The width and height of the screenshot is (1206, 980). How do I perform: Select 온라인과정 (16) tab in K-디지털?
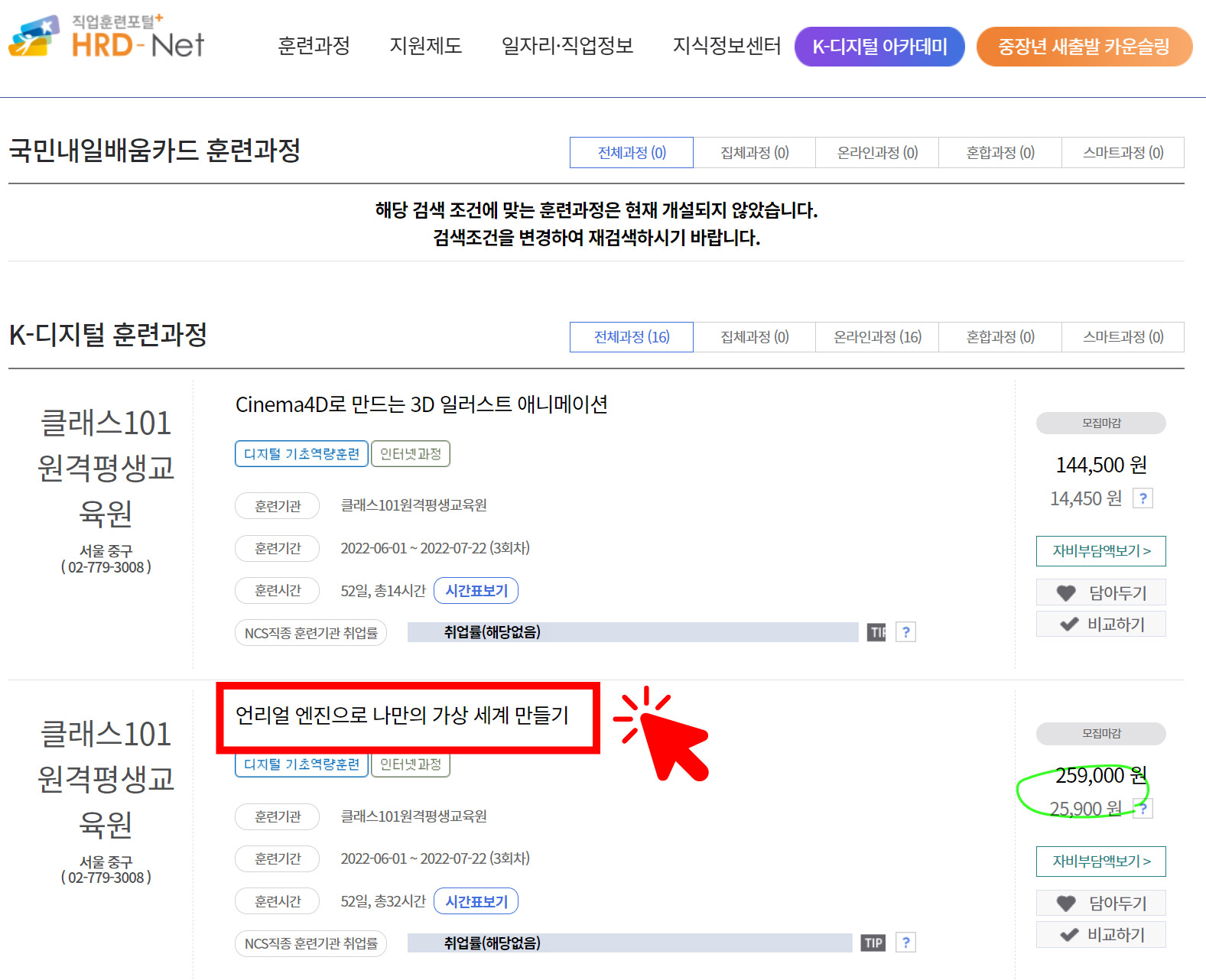click(877, 337)
